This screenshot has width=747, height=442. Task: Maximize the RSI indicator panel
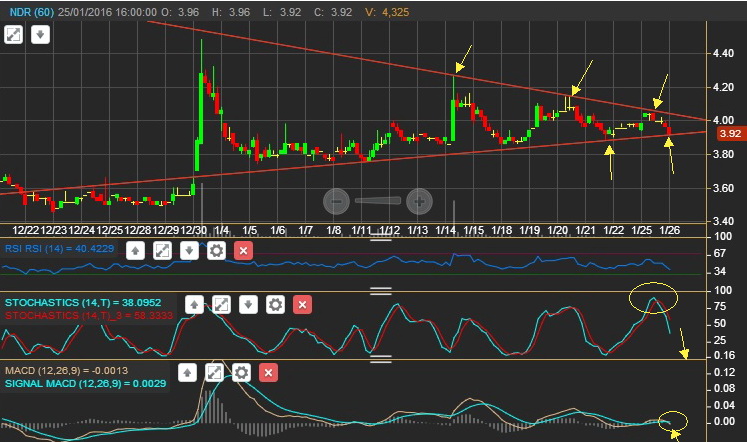(162, 251)
